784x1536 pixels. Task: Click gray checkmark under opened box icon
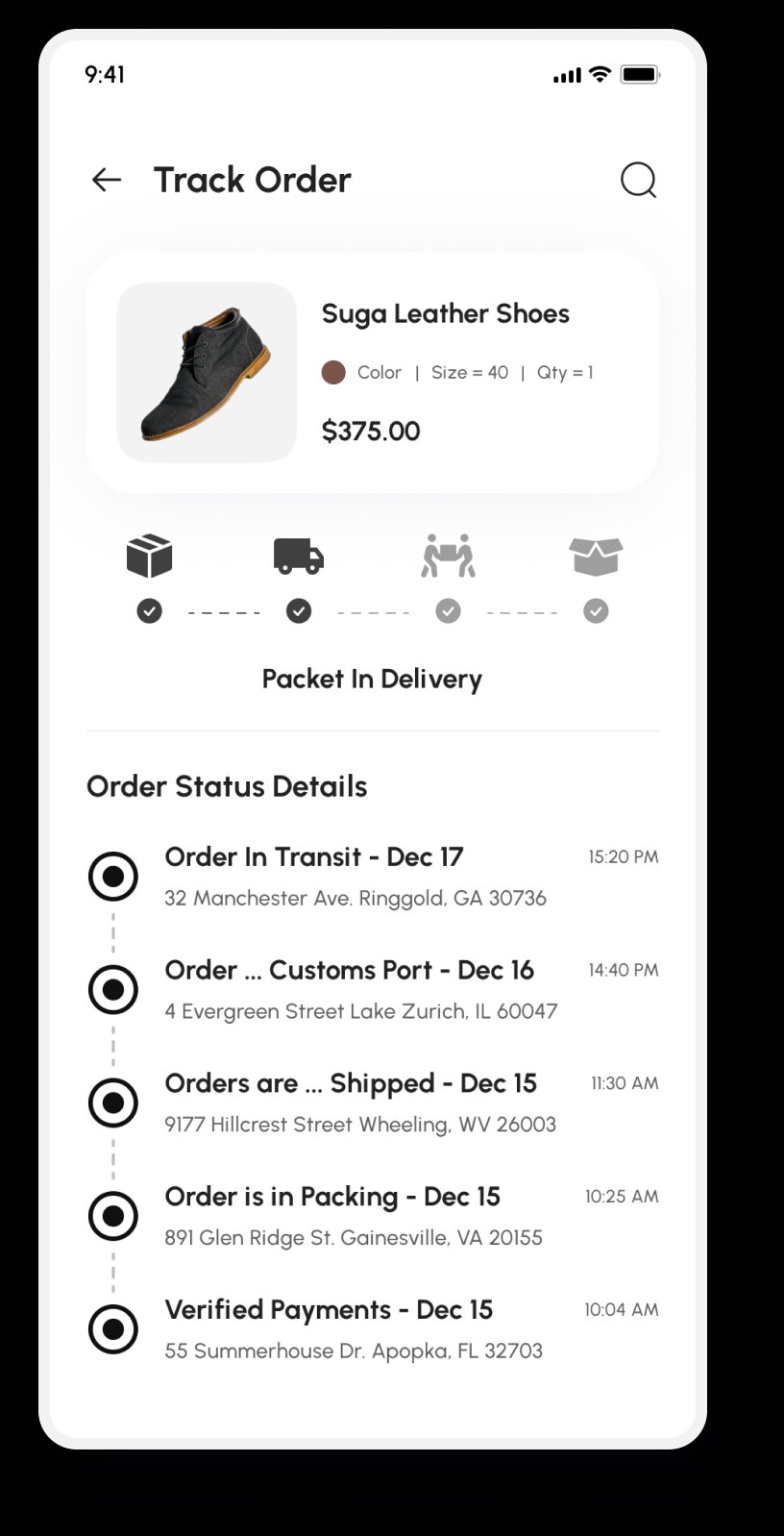(596, 611)
